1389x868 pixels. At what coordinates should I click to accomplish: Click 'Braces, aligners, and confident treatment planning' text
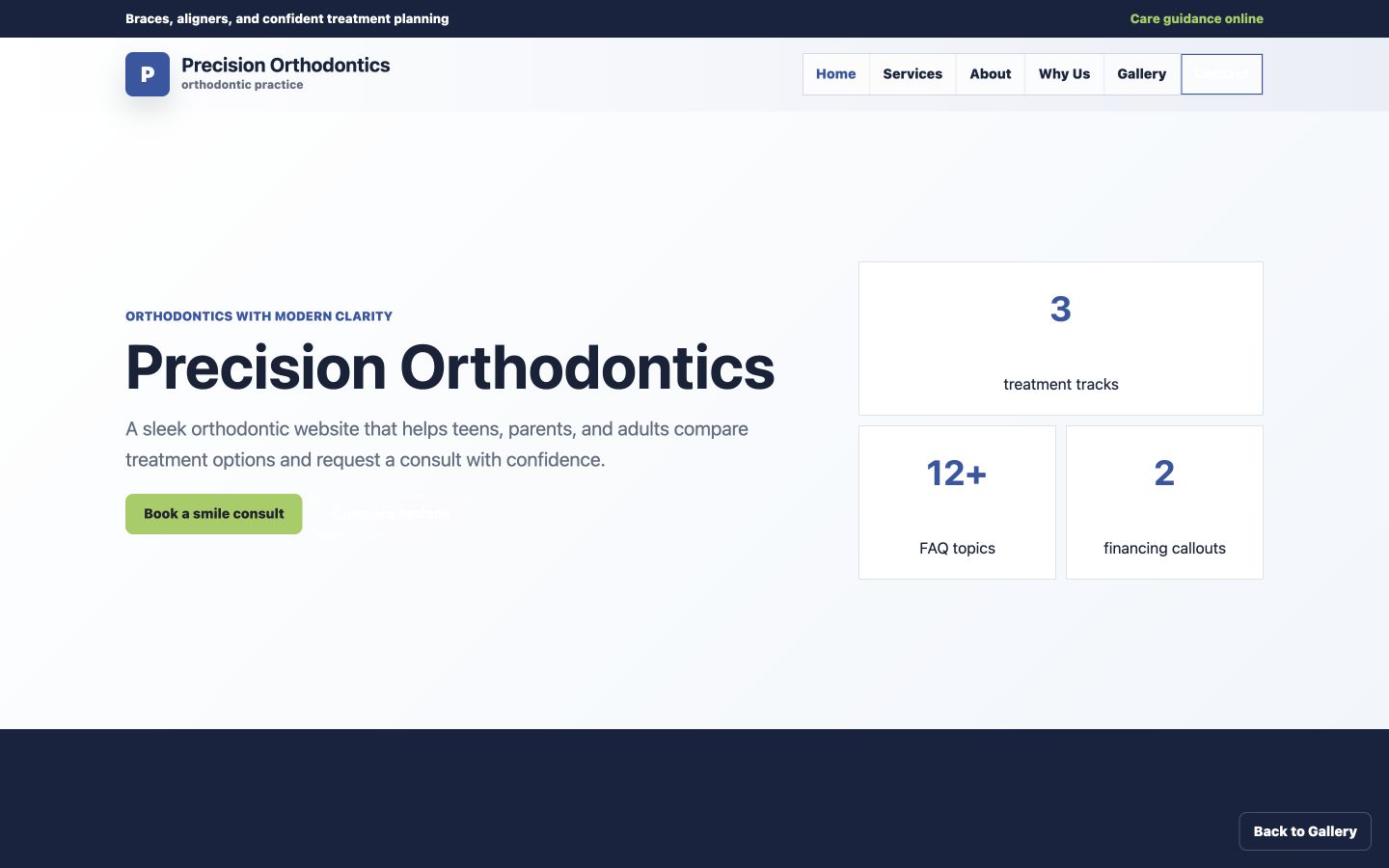tap(286, 18)
